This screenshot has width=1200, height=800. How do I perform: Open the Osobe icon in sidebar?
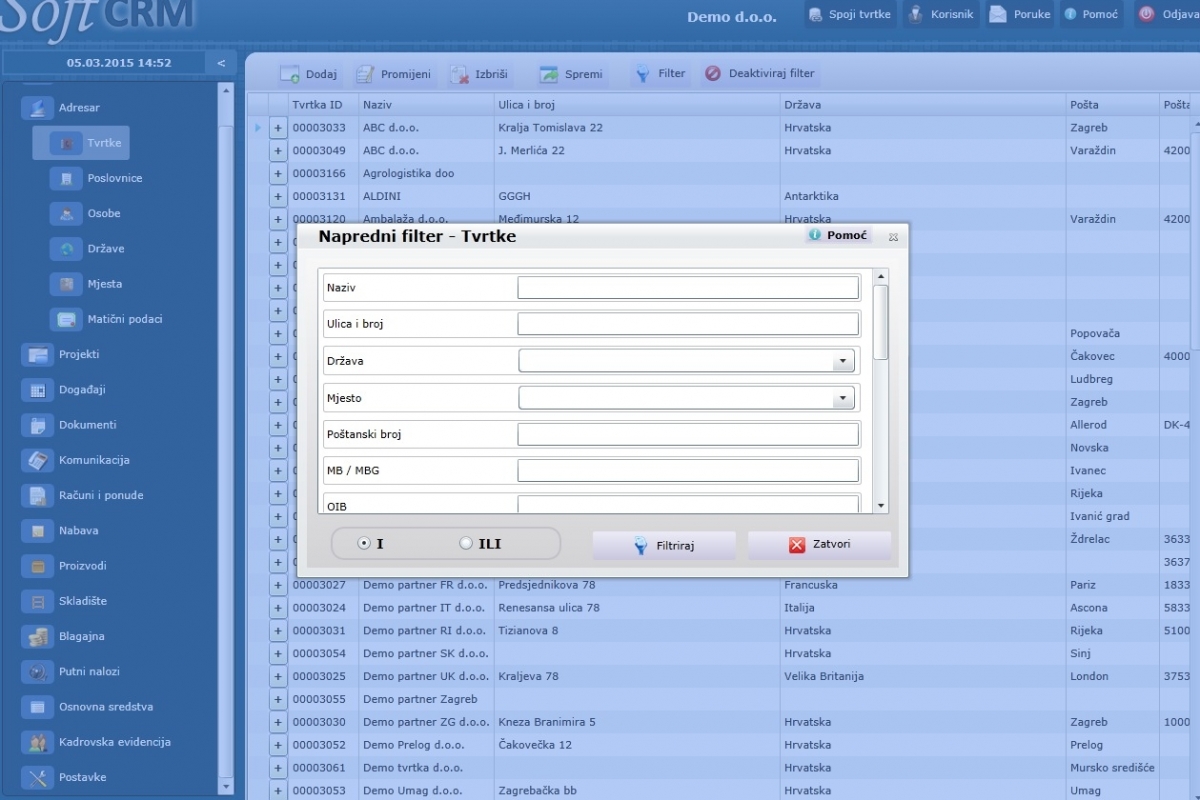coord(66,213)
